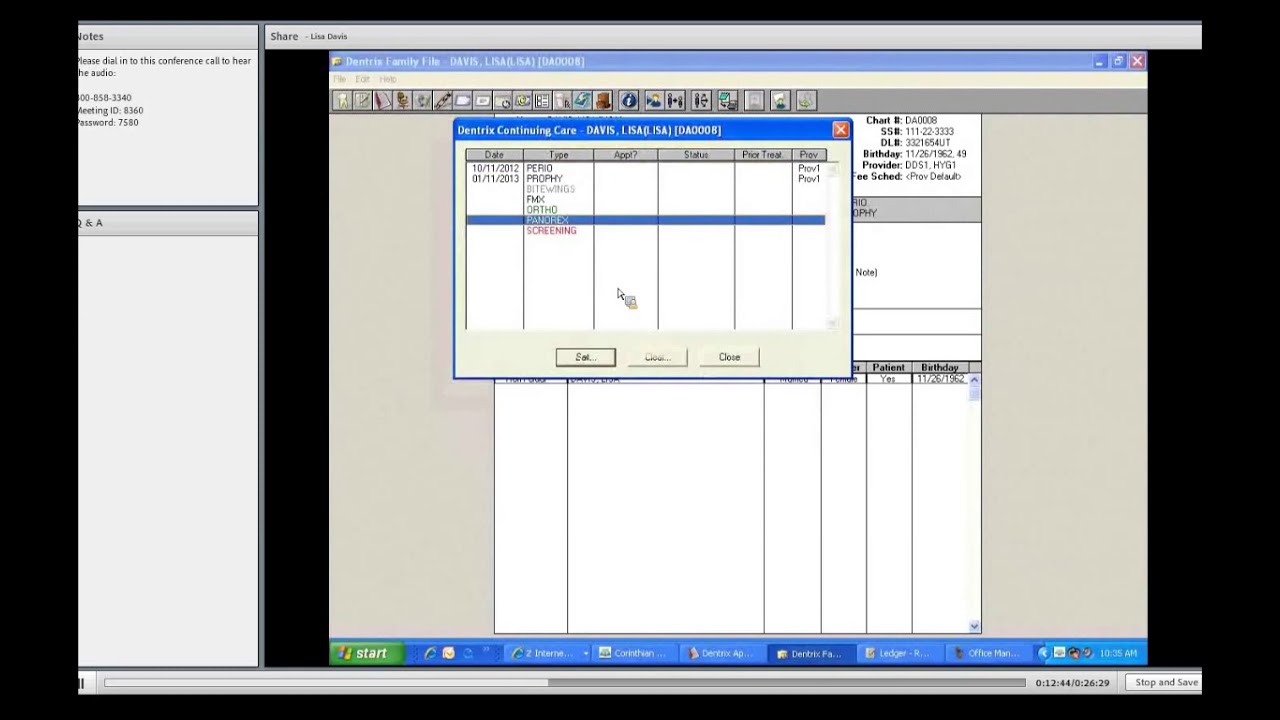Select the PROPHY continuing care row

(645, 179)
